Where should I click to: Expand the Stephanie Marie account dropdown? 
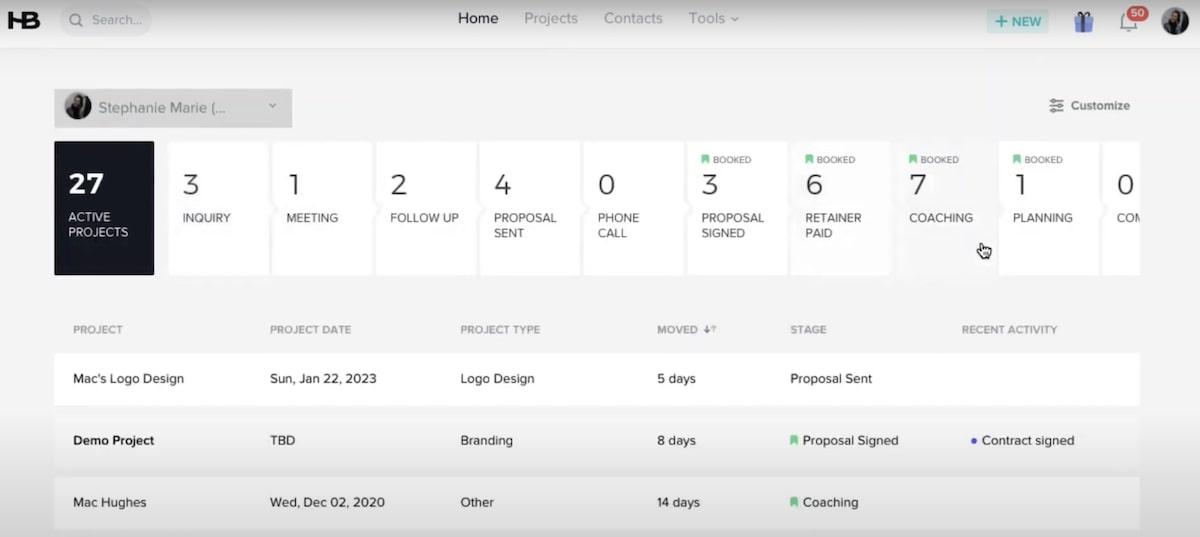[x=273, y=107]
